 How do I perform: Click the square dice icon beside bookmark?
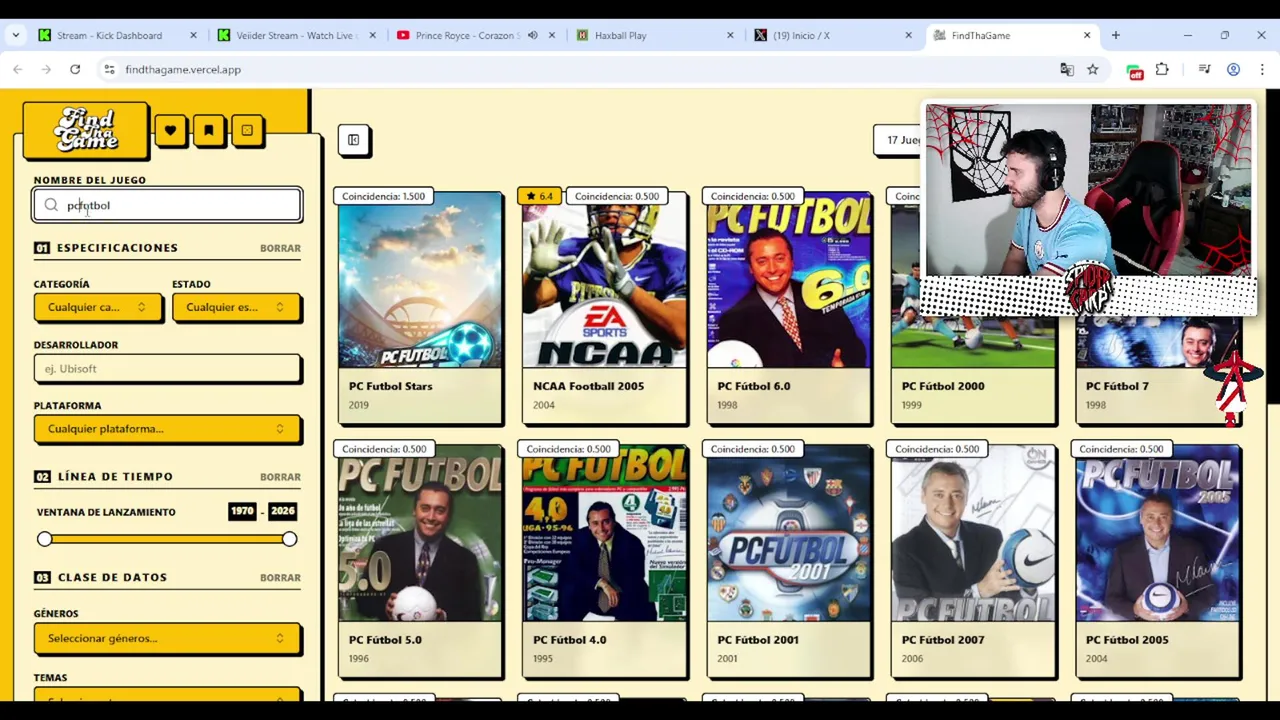[246, 130]
